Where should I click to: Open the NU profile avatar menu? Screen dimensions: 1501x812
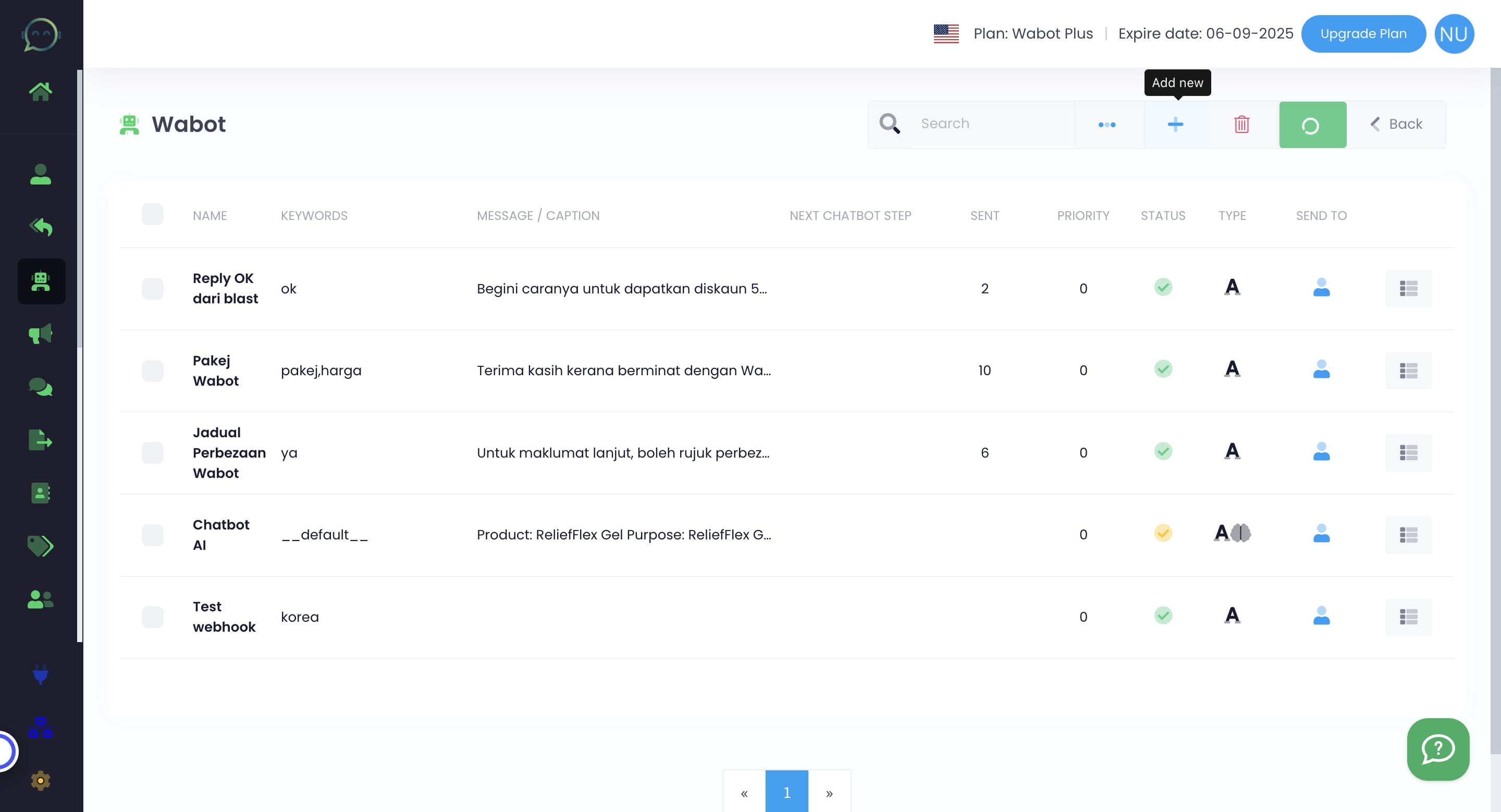click(x=1455, y=34)
